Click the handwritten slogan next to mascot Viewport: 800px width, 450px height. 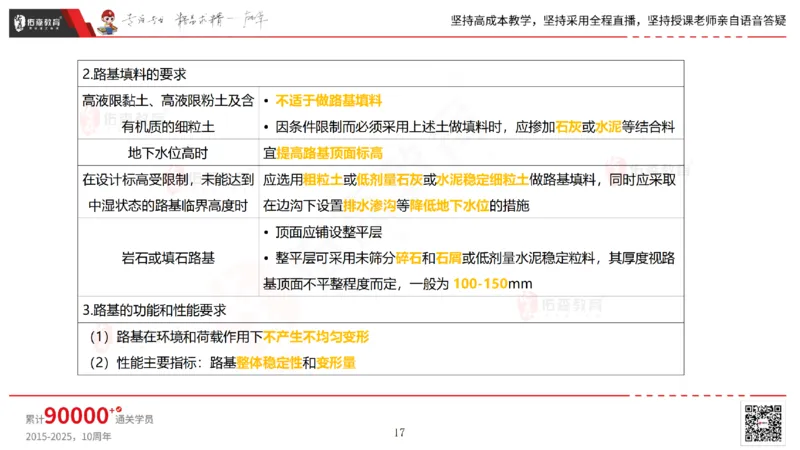pyautogui.click(x=195, y=20)
